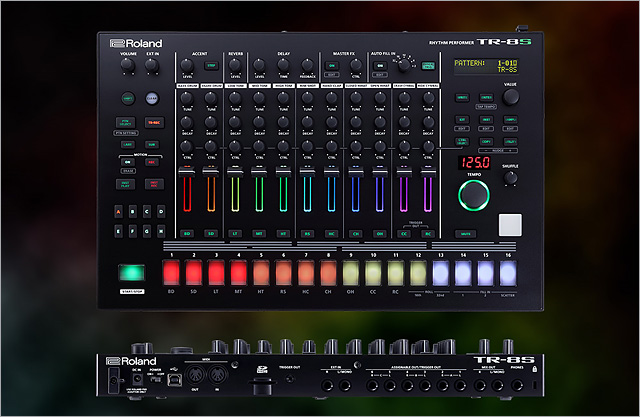Toggle the ACCENT STEP button
The width and height of the screenshot is (640, 417).
[x=211, y=65]
